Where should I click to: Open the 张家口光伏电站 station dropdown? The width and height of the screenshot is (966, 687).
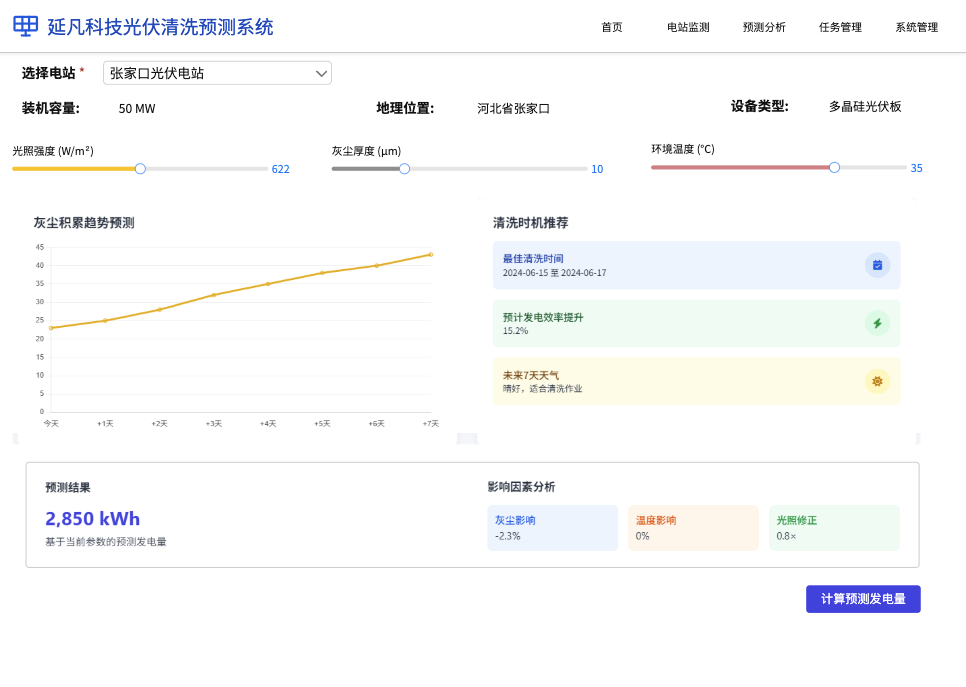pyautogui.click(x=217, y=73)
